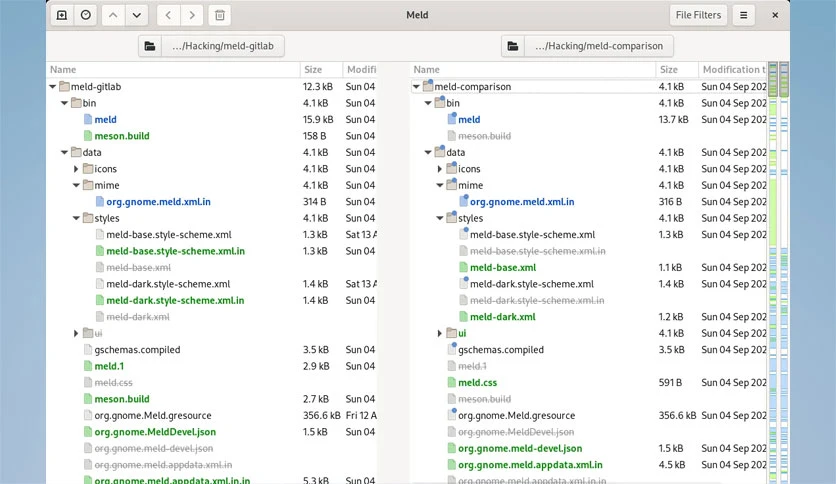Collapse the meld-gitlab root folder
The height and width of the screenshot is (484, 836).
pyautogui.click(x=52, y=86)
